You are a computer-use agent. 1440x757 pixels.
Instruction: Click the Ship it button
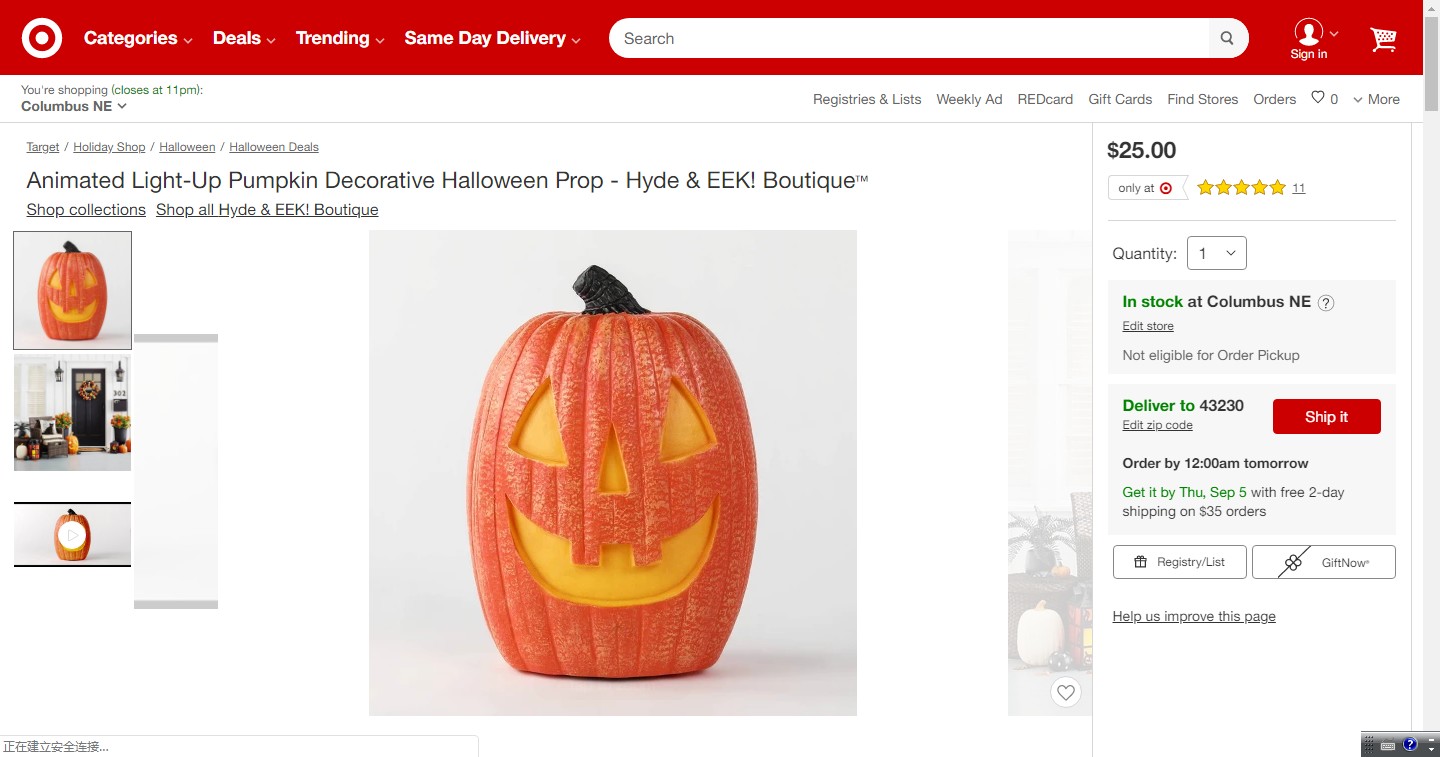1326,417
